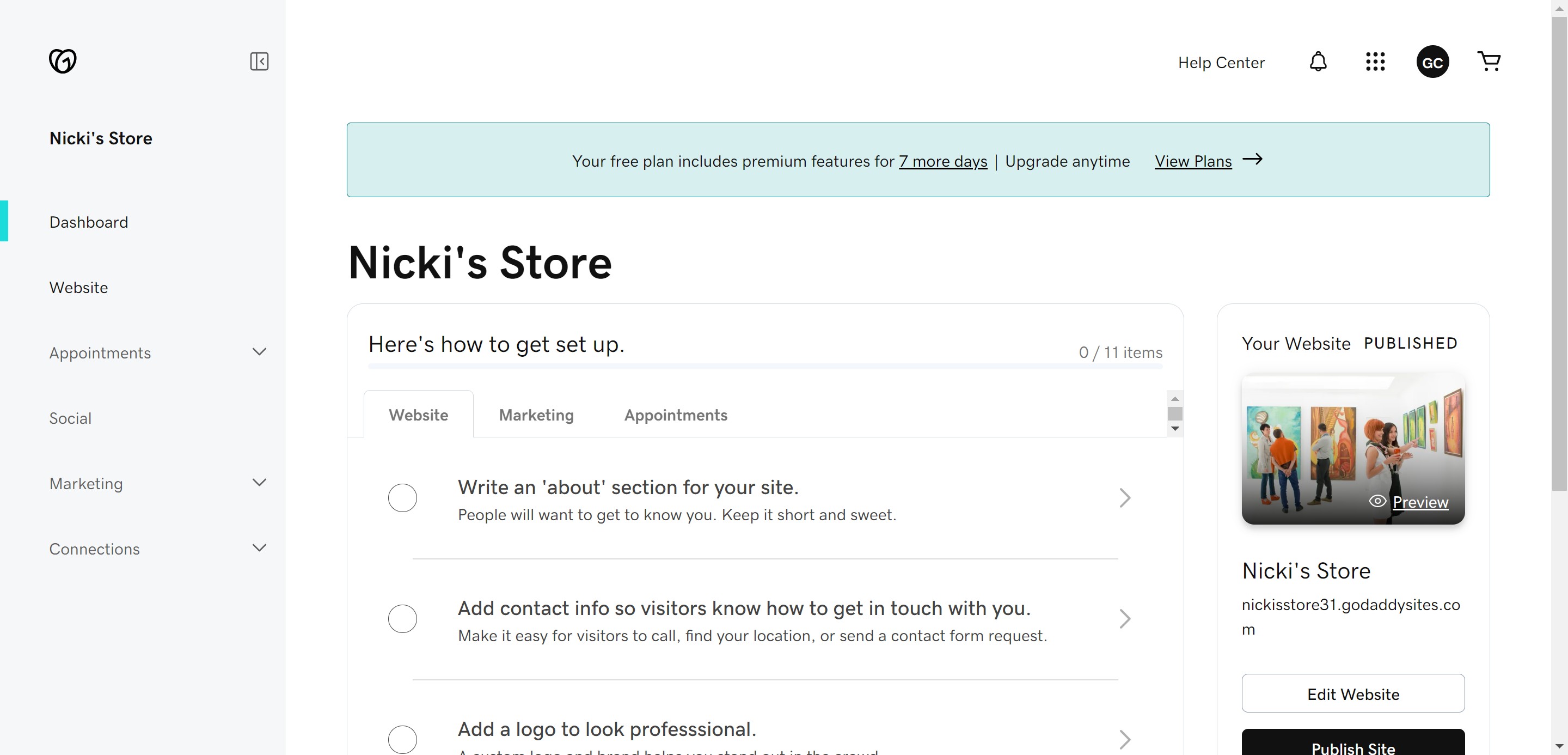Open the GC account avatar
The height and width of the screenshot is (755, 1568).
(x=1432, y=62)
